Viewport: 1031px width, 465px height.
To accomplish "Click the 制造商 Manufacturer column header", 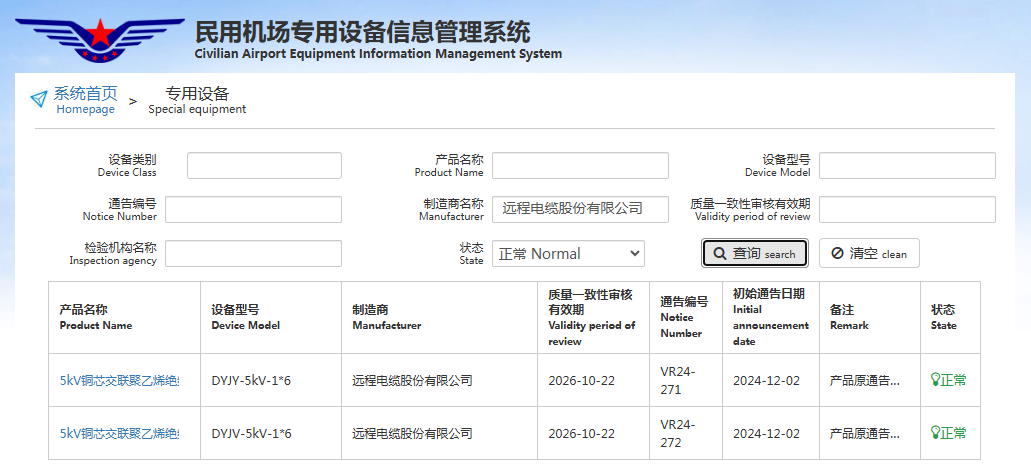I will (439, 318).
